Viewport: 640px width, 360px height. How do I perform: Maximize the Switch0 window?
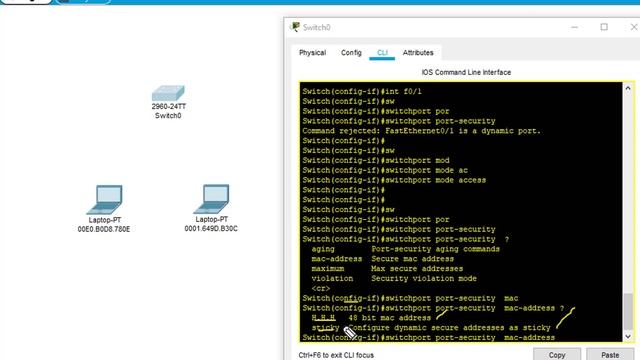click(604, 27)
